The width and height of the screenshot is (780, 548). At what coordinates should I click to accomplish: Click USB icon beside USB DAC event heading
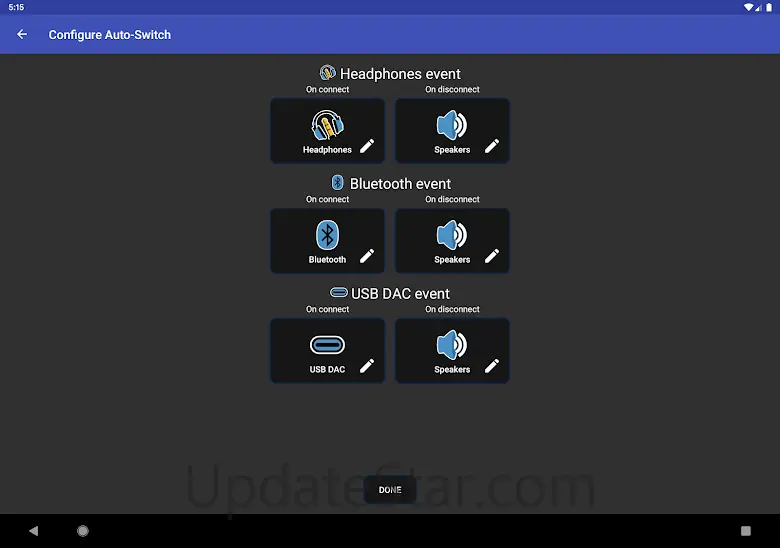tap(339, 292)
